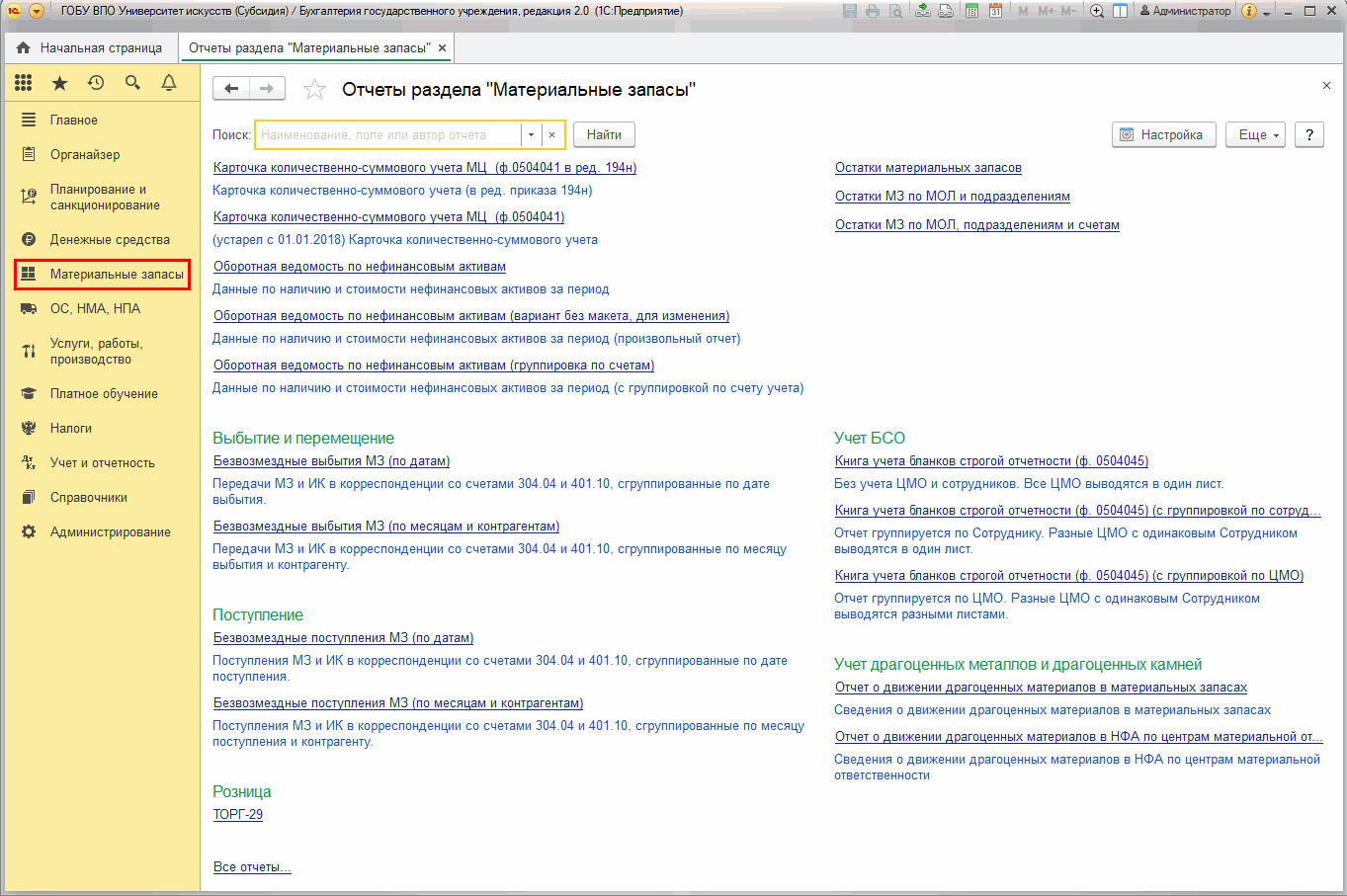
Task: Add this report page to favorites star
Action: point(314,90)
